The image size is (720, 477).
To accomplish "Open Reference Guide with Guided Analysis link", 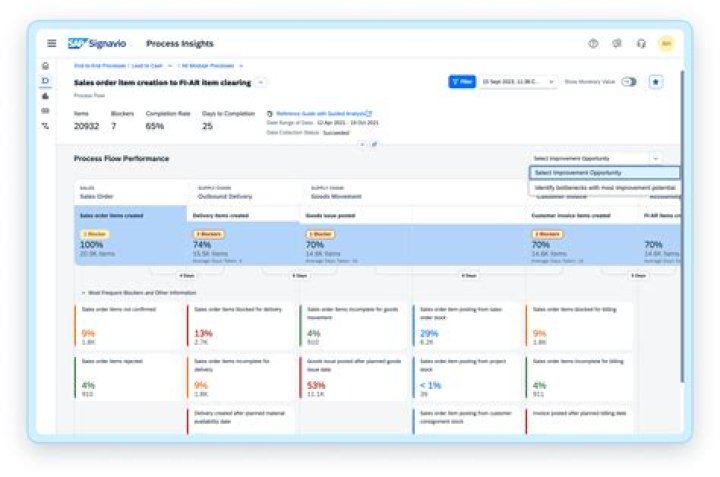I will click(324, 113).
